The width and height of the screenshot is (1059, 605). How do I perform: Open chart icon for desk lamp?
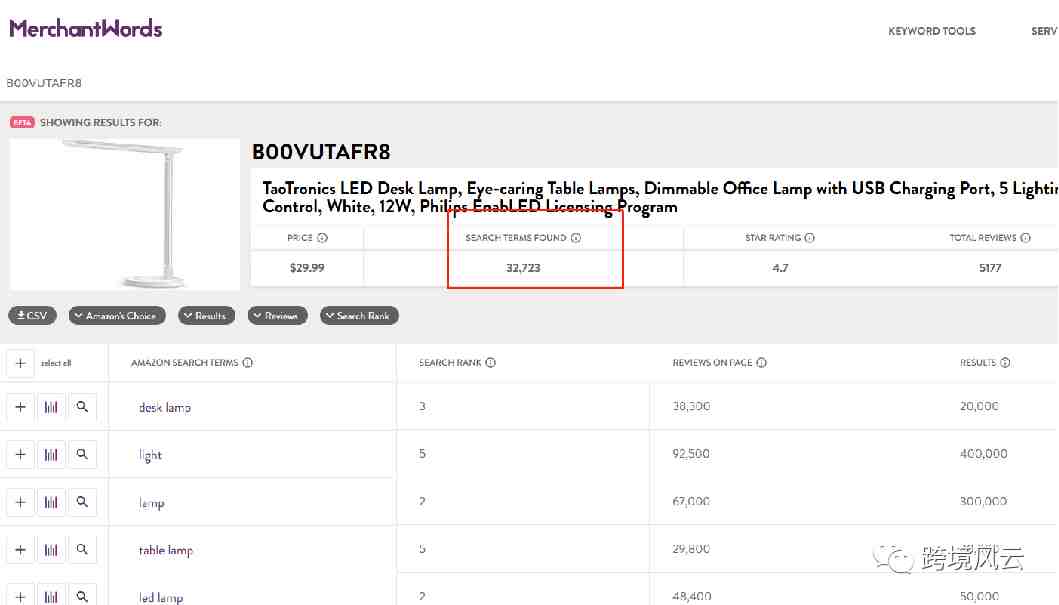pos(51,407)
